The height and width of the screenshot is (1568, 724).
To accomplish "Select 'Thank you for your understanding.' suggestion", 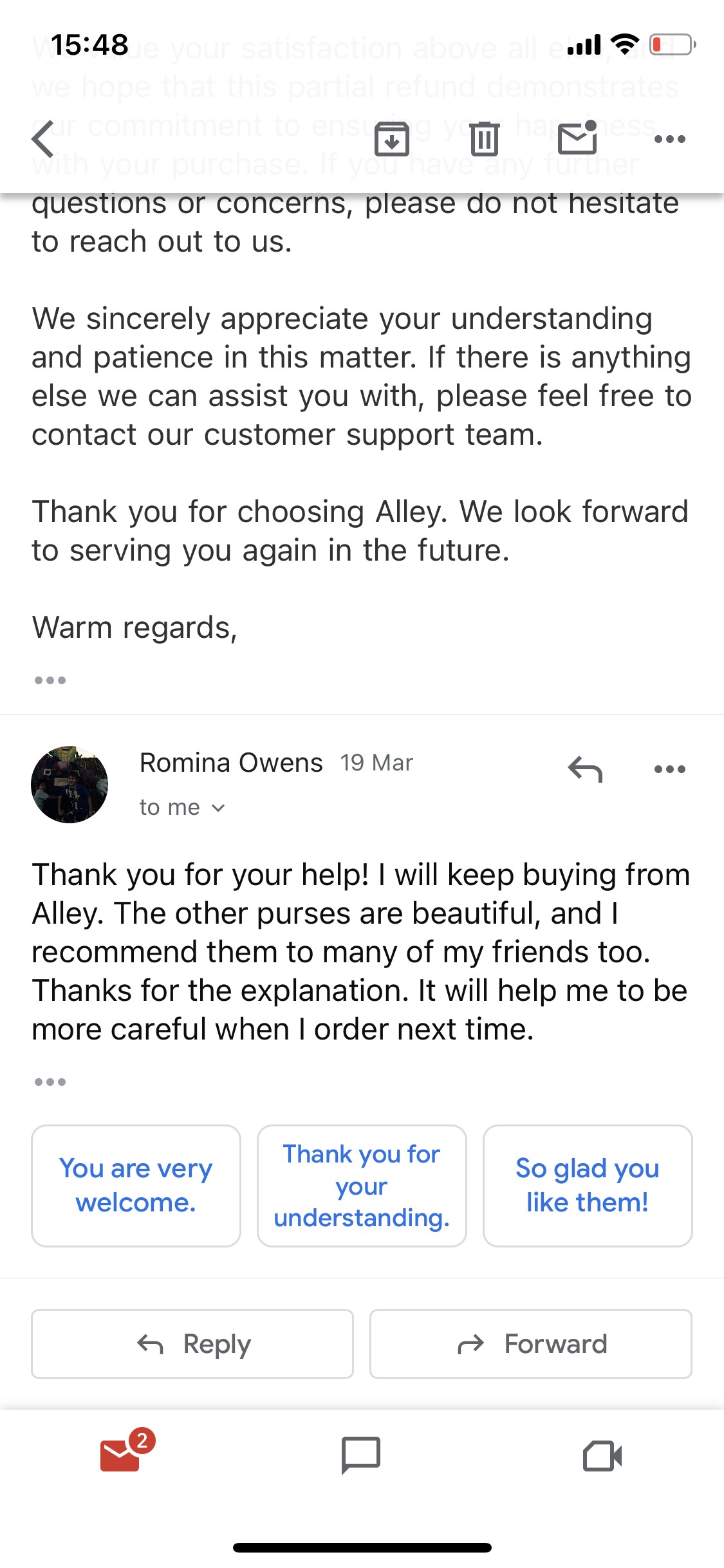I will [362, 1185].
